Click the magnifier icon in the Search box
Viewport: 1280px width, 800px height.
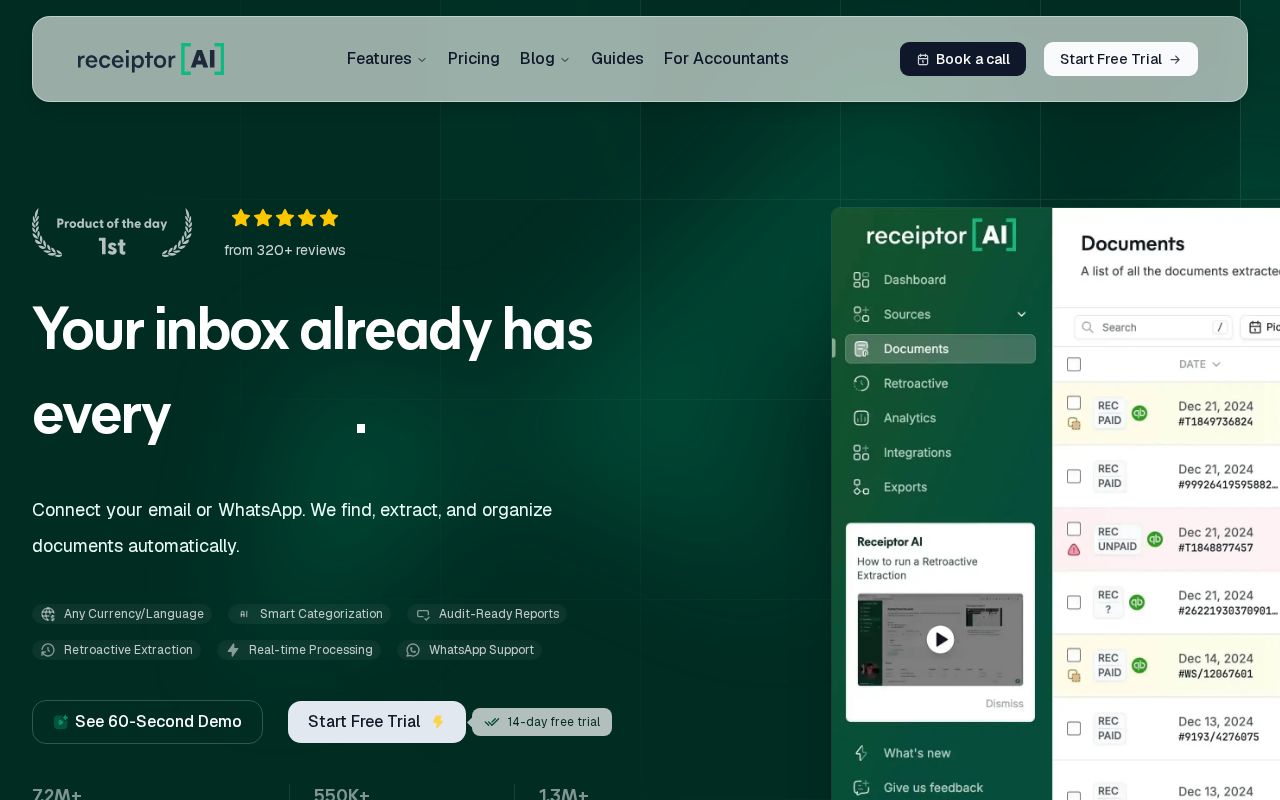click(1088, 327)
